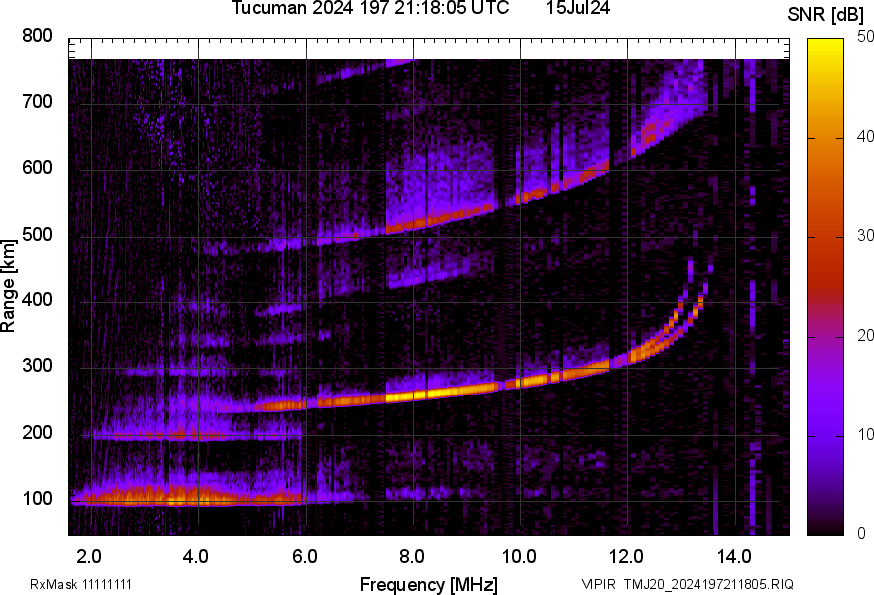This screenshot has height=595, width=874.
Task: Click range axis tick '400'
Action: (x=37, y=300)
